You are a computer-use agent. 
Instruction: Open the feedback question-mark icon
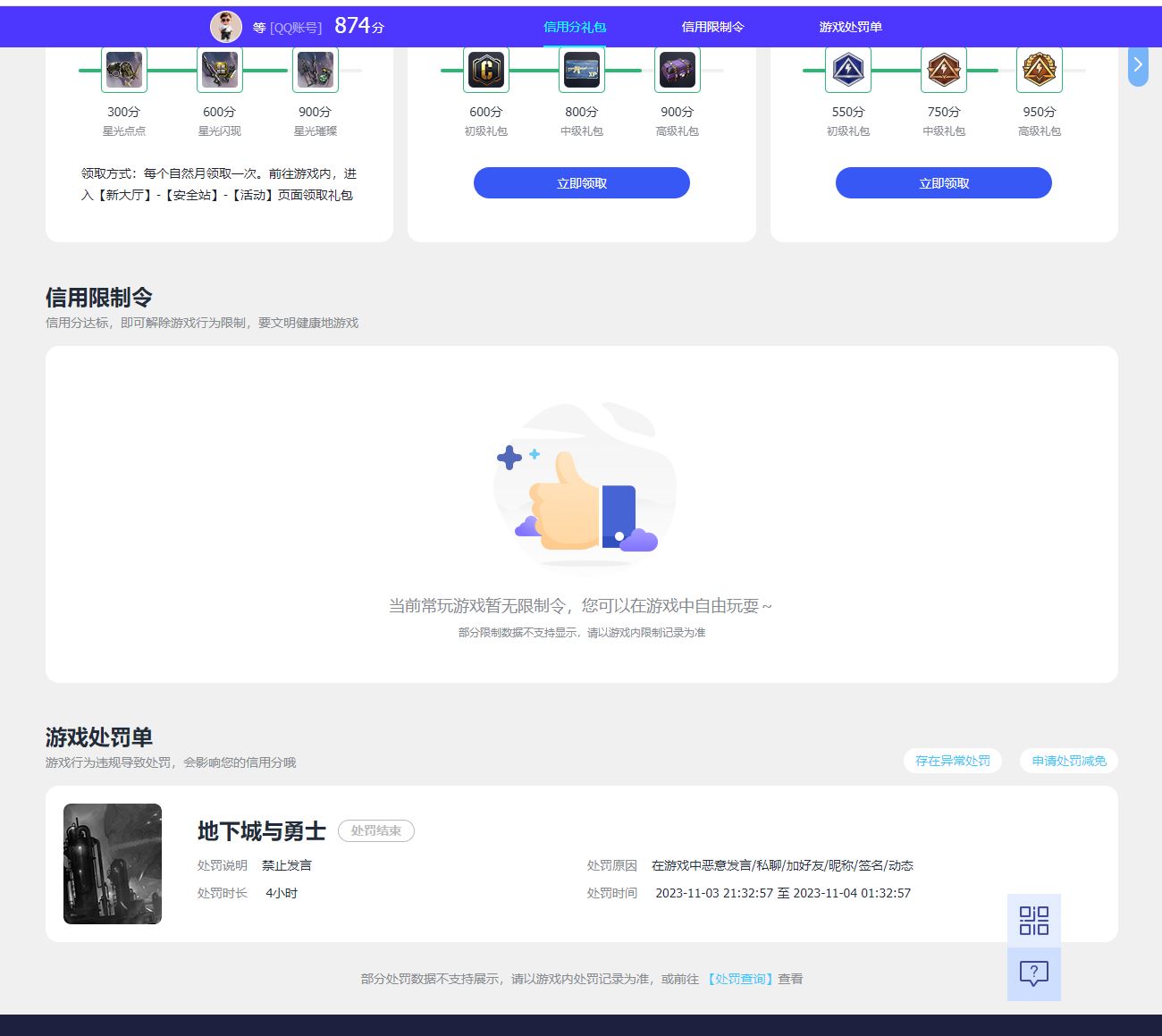click(x=1033, y=974)
